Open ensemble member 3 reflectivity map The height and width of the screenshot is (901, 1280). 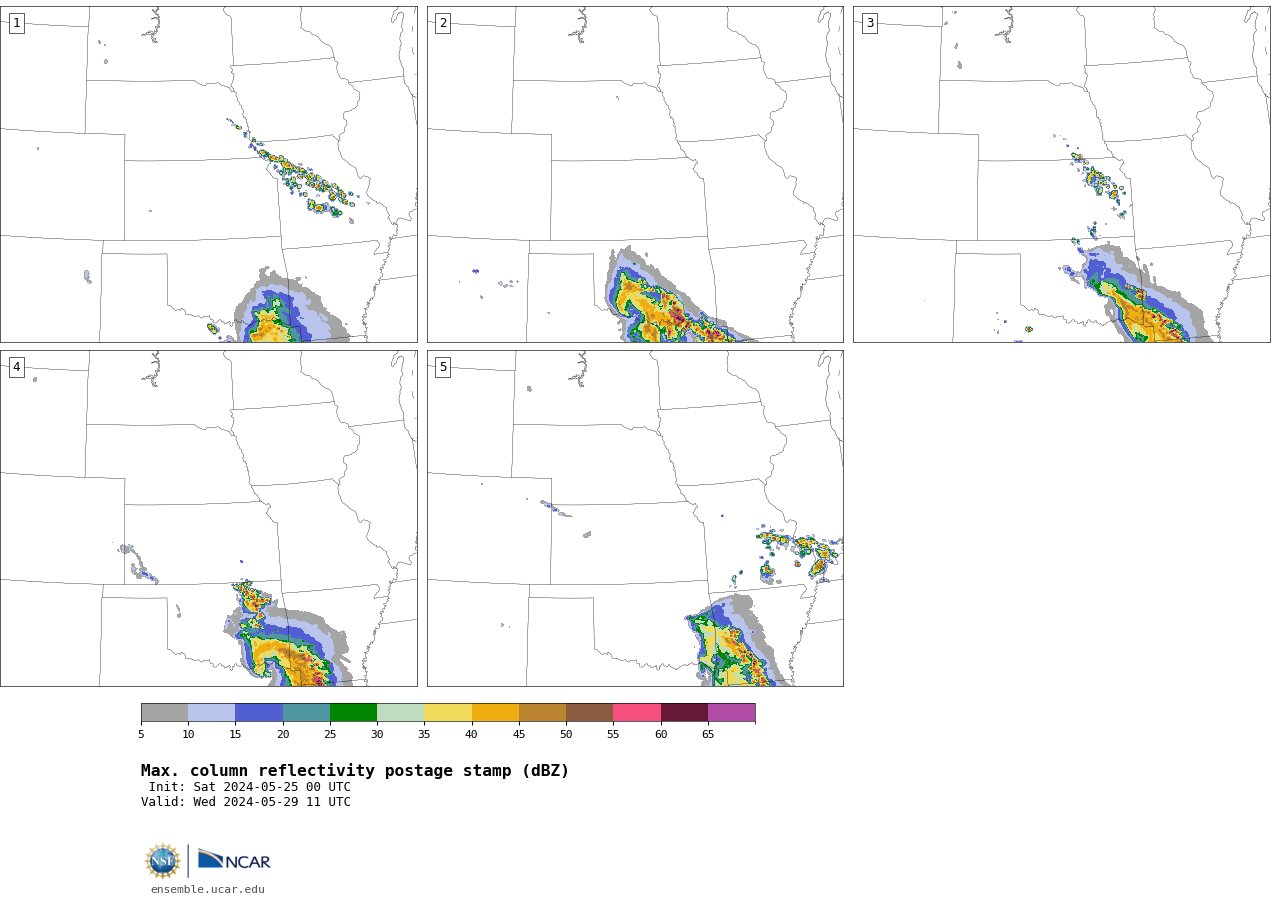1061,174
